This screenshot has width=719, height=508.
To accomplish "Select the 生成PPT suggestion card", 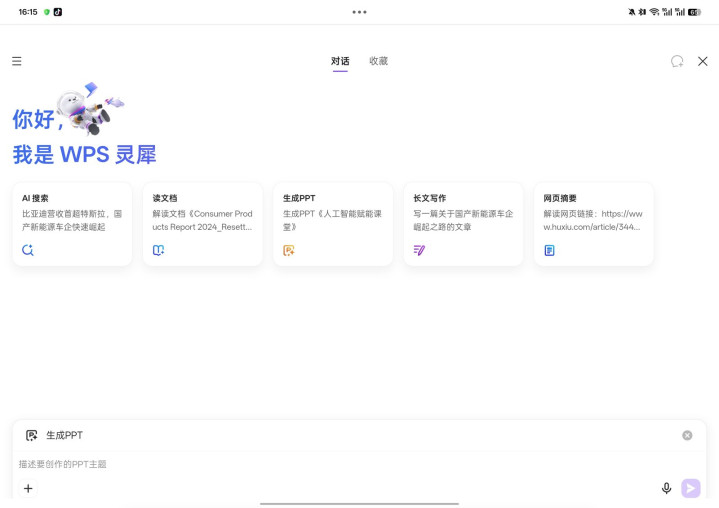I will (333, 223).
